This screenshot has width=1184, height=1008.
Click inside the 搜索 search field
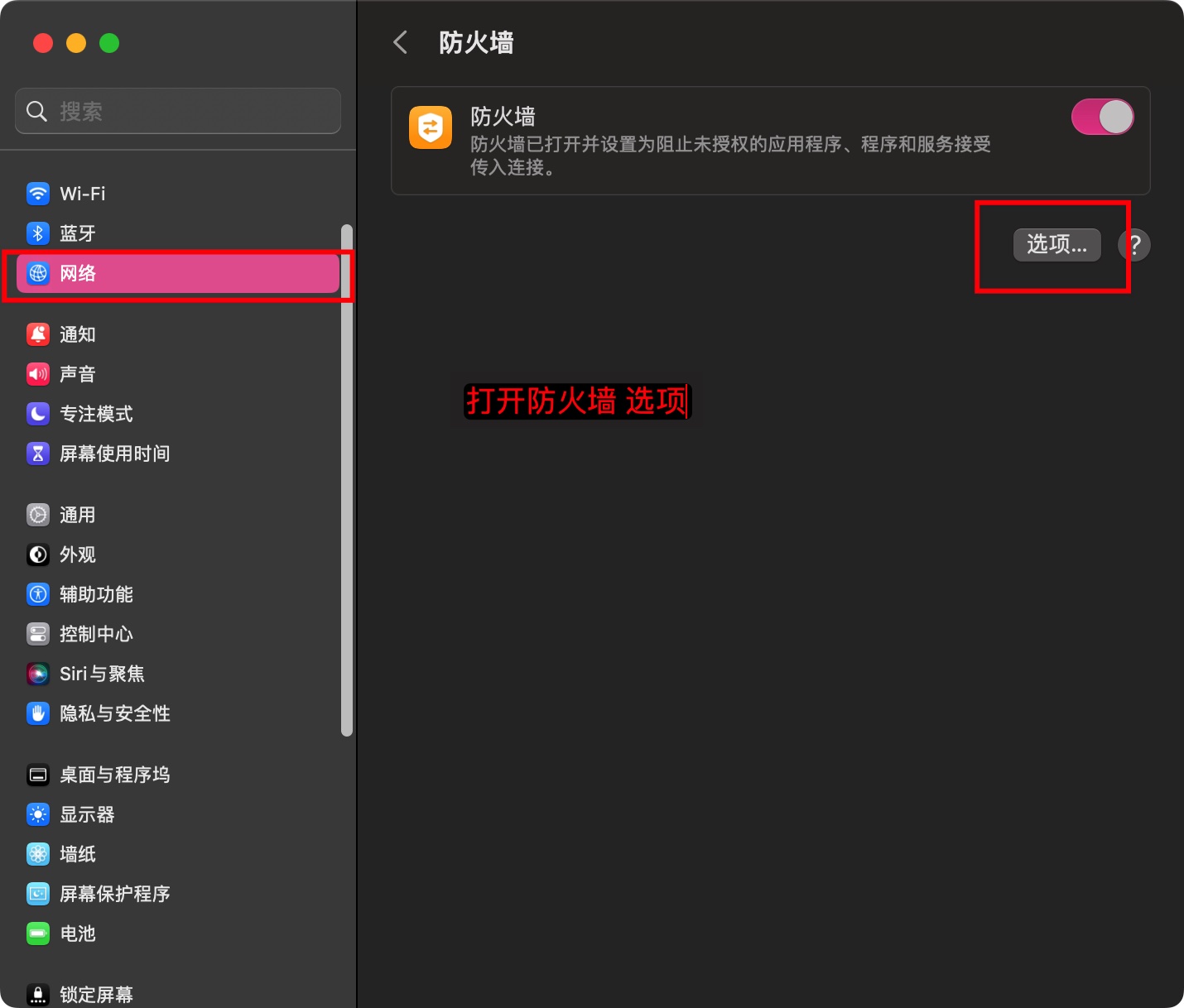tap(177, 111)
